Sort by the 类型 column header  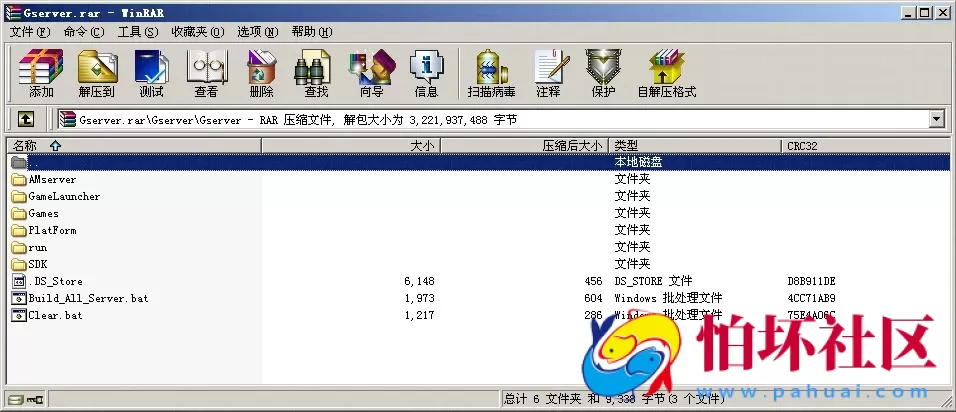click(x=695, y=146)
